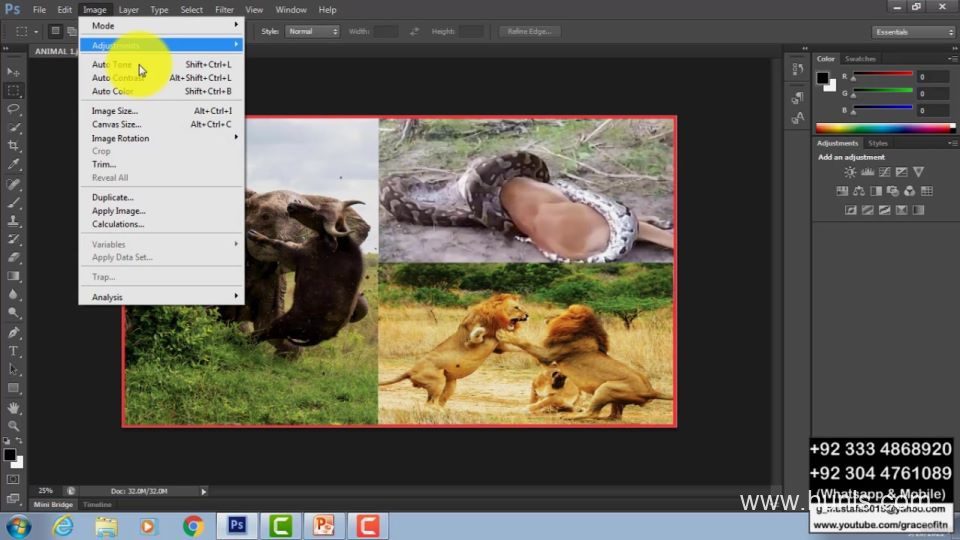The image size is (960, 540).
Task: Select the Horizontal Type tool
Action: click(x=13, y=351)
